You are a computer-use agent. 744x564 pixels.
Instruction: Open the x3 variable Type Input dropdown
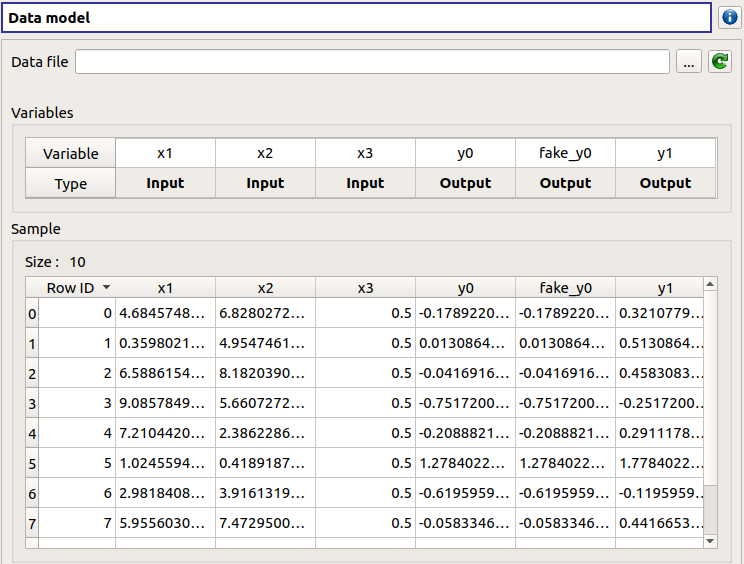pyautogui.click(x=365, y=183)
